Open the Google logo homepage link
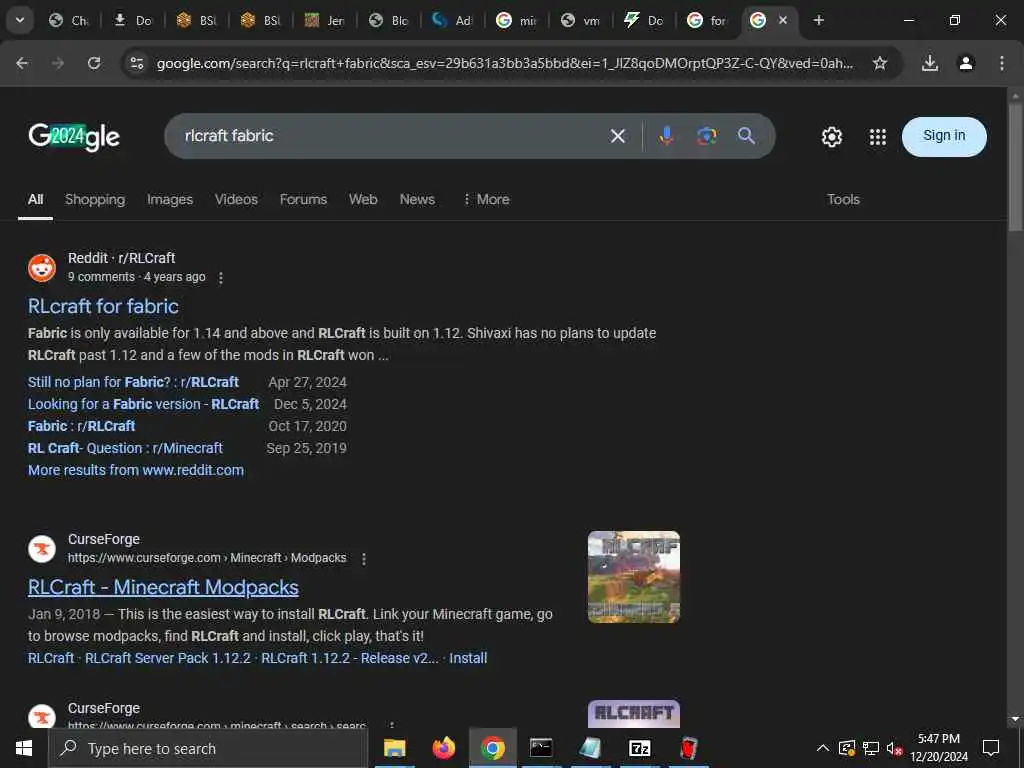 (x=74, y=136)
